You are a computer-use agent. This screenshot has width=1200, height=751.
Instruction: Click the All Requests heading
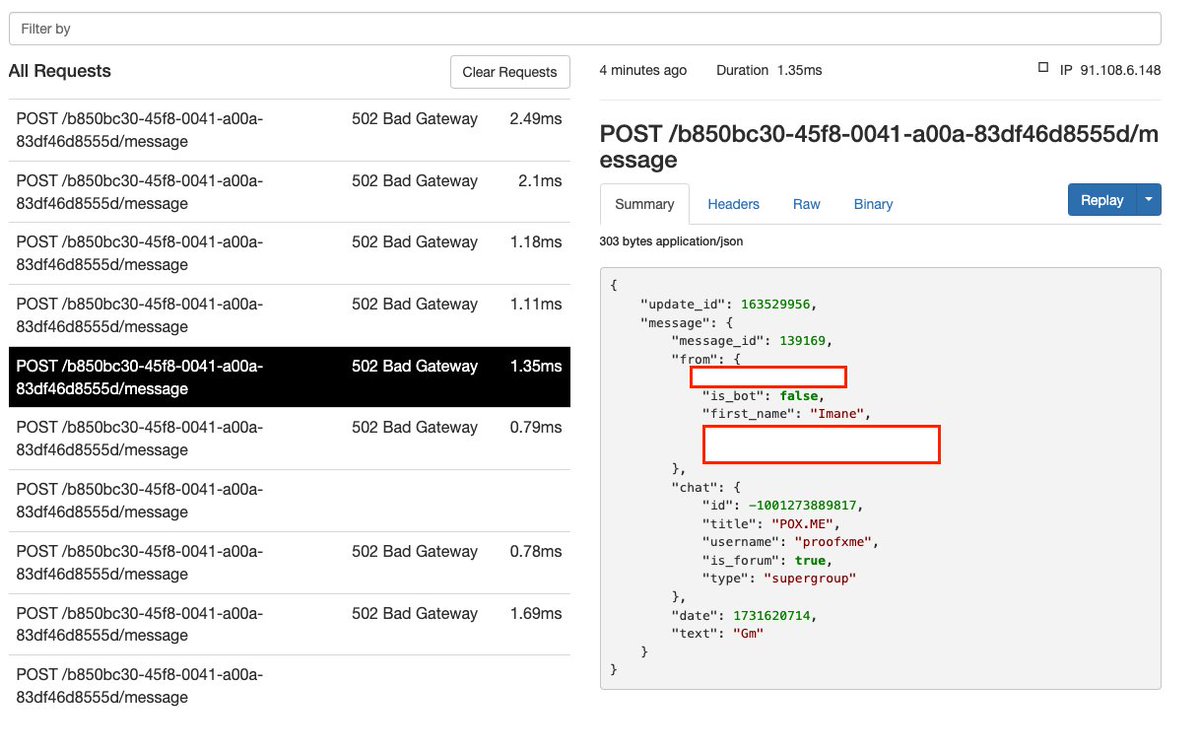click(x=60, y=71)
